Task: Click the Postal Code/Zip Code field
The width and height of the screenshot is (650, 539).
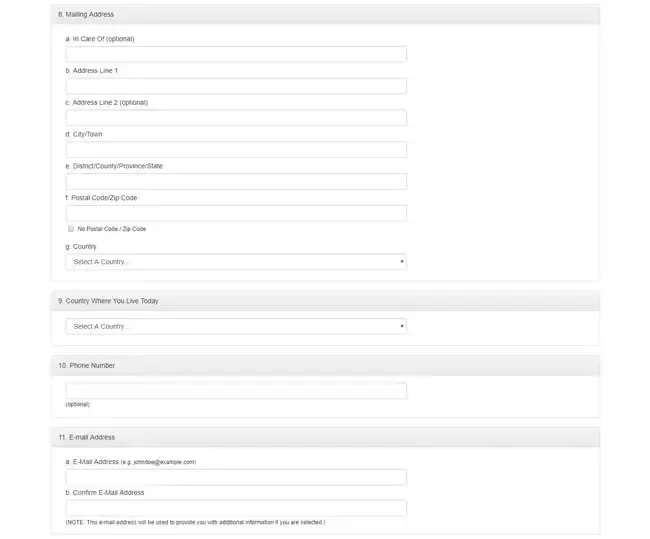Action: point(236,213)
